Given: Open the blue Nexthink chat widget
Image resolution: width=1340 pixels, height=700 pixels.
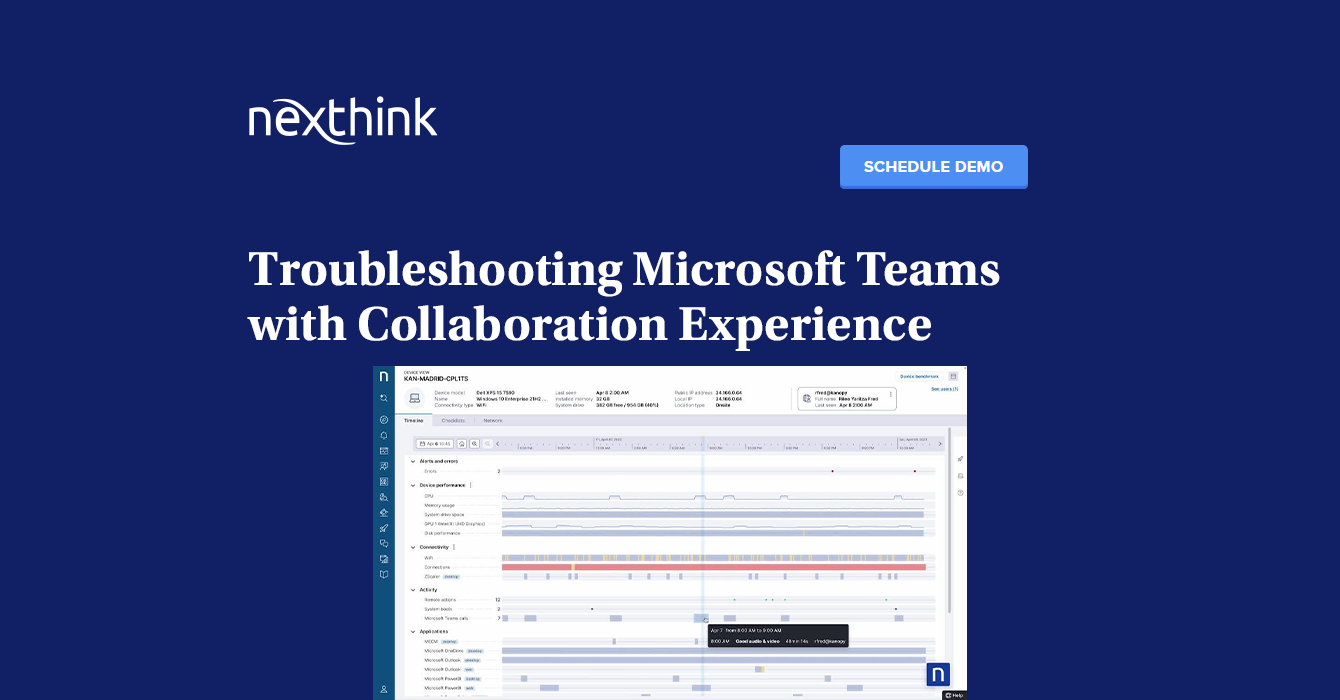Looking at the screenshot, I should (x=938, y=674).
